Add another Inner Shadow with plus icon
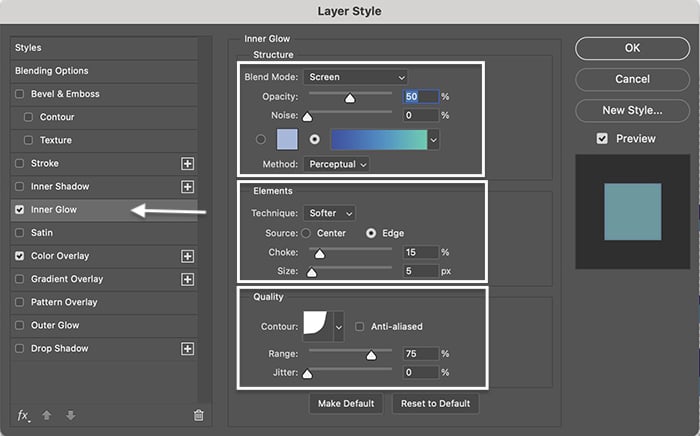The image size is (700, 436). click(188, 187)
